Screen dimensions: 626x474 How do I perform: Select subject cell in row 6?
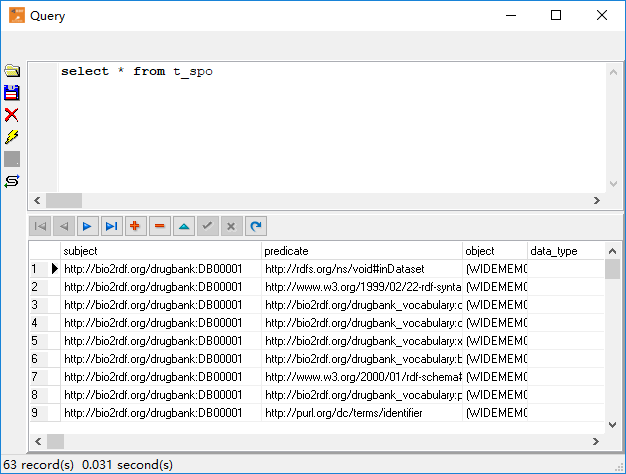coord(161,359)
